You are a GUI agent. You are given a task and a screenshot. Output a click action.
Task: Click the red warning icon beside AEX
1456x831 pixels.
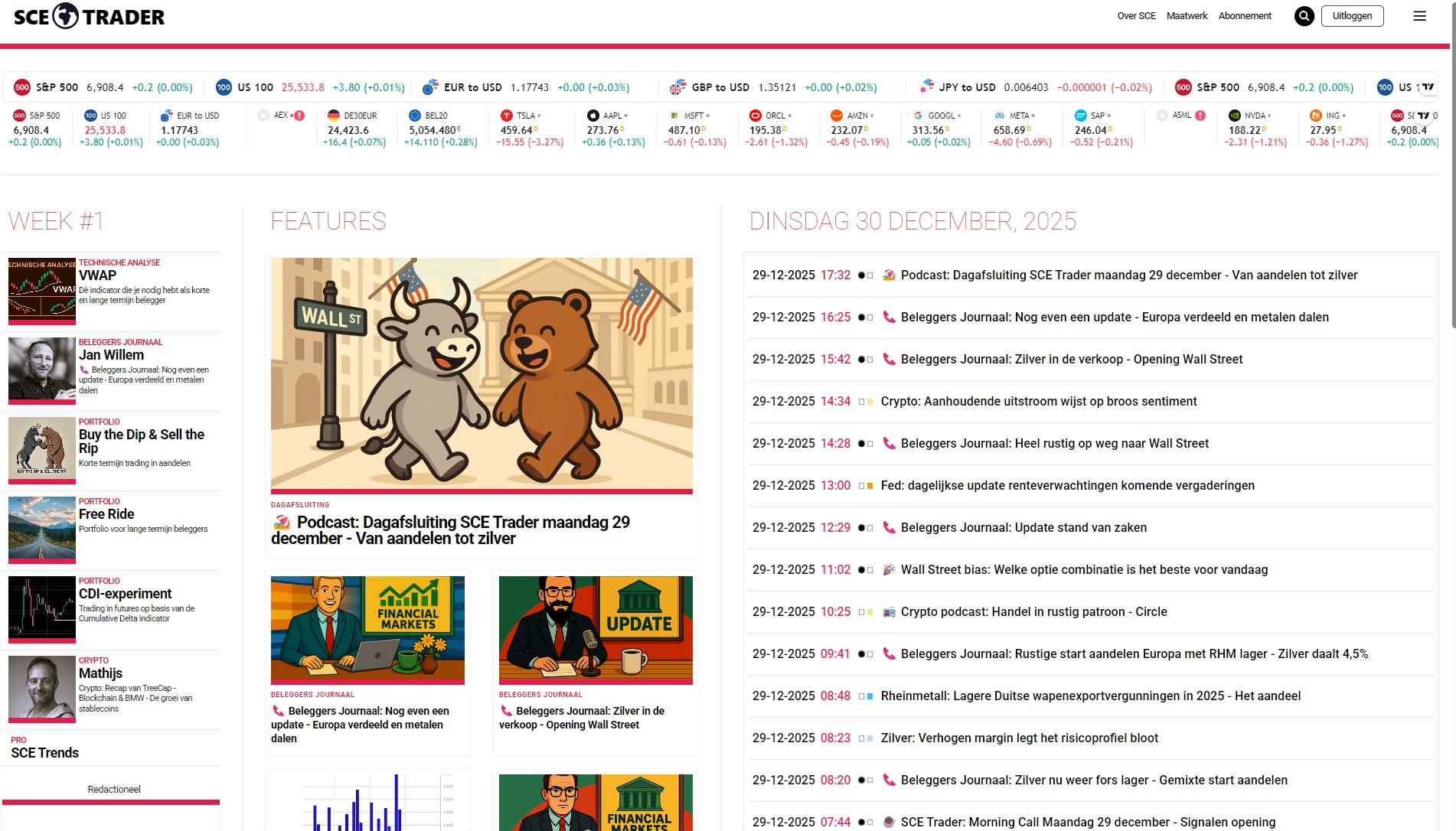(299, 116)
